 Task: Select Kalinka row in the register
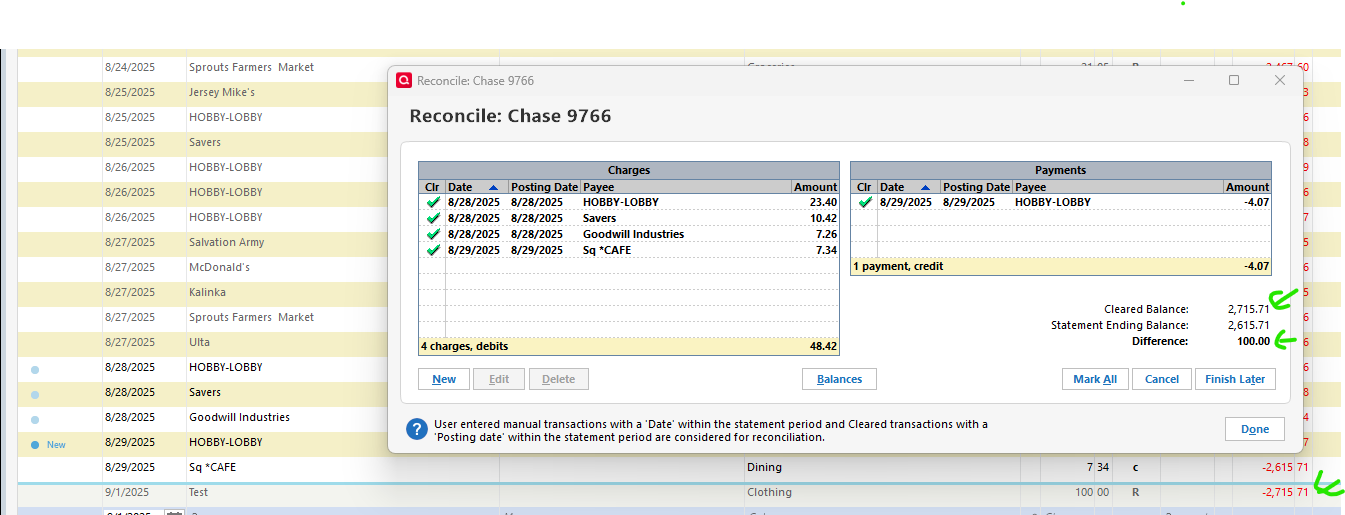point(203,292)
